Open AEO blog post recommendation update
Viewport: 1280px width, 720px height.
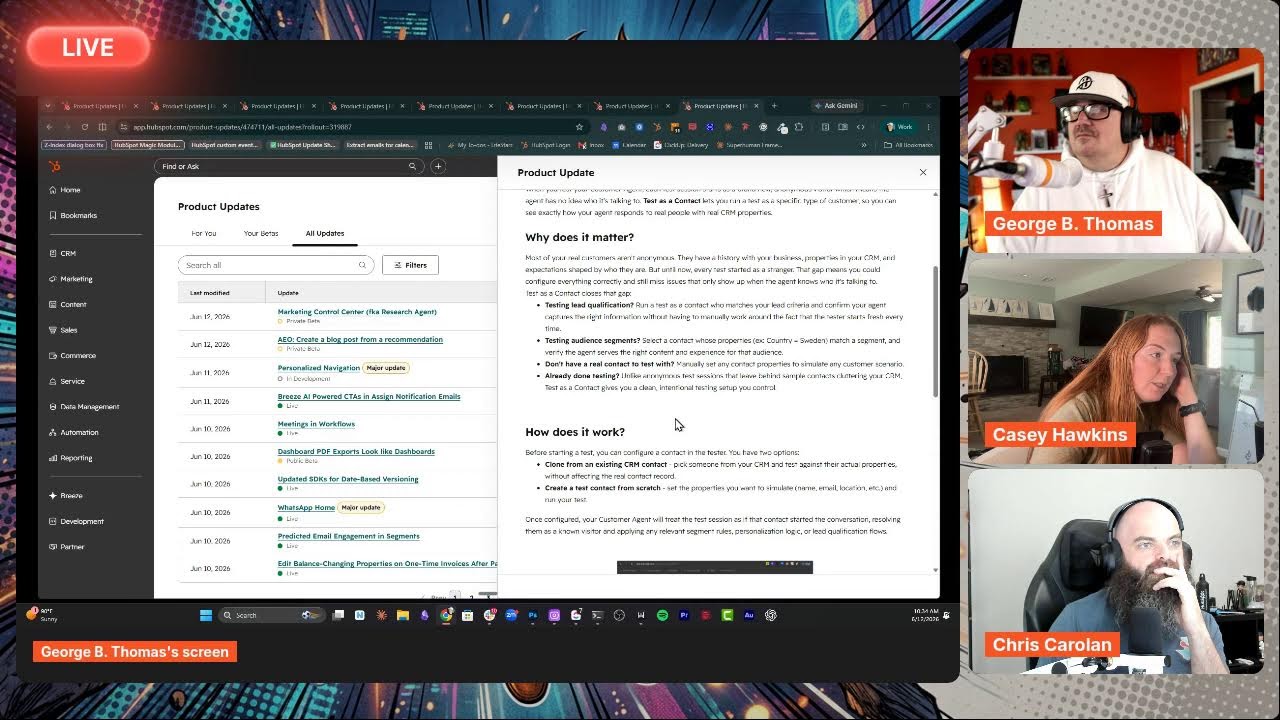tap(360, 339)
